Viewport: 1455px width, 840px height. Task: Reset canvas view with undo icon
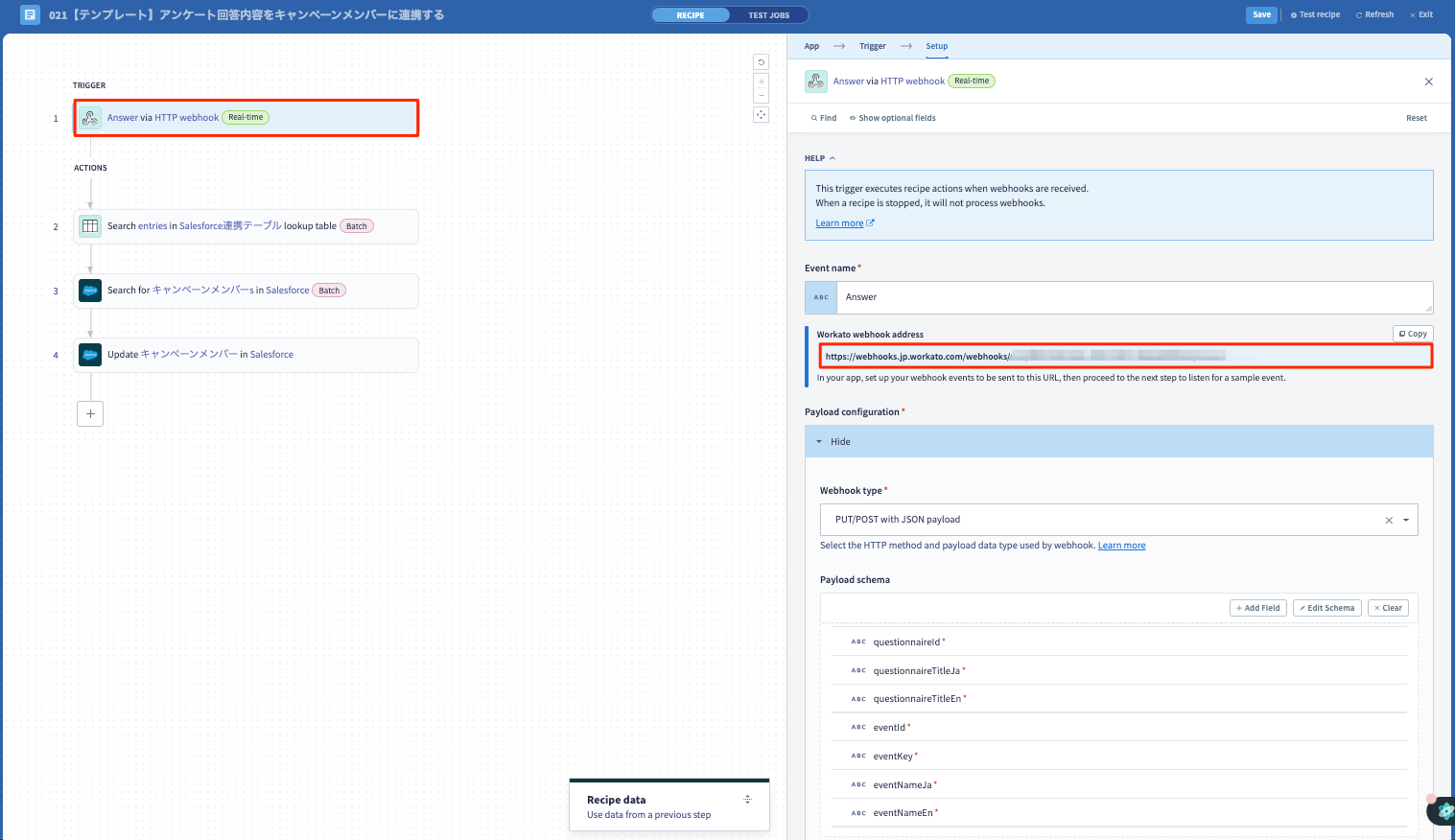tap(762, 61)
